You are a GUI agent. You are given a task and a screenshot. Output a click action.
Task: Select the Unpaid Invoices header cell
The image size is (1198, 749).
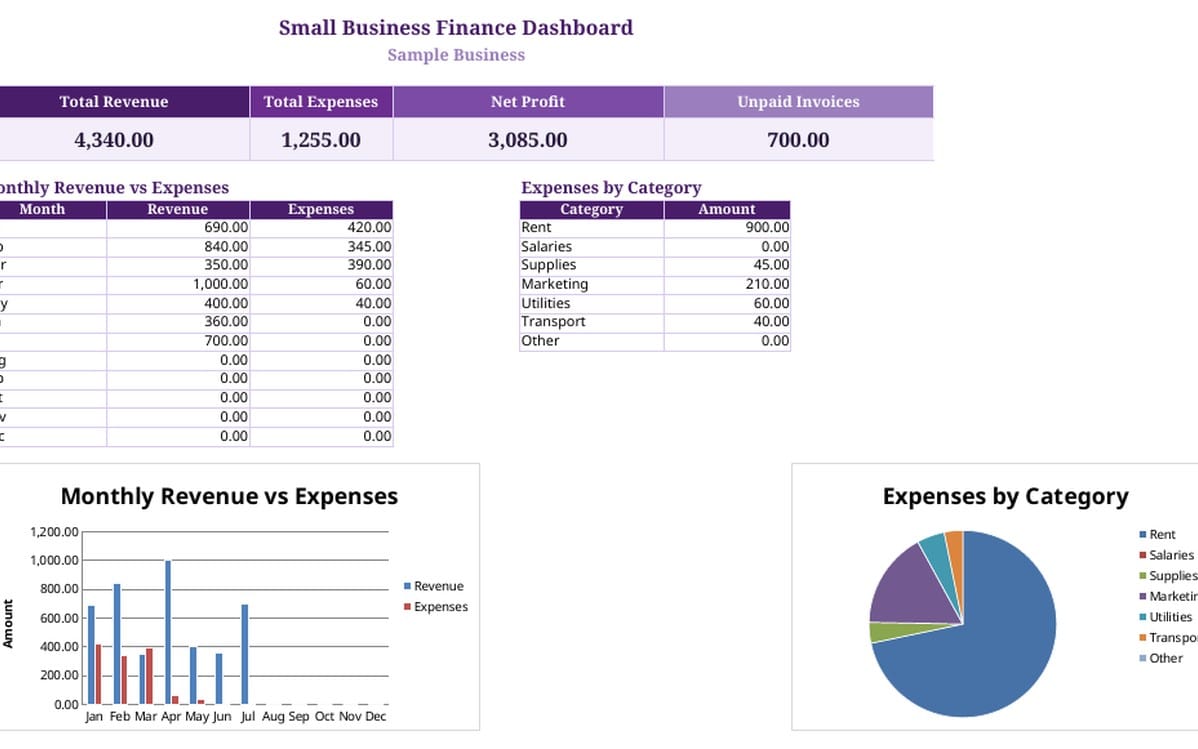tap(798, 102)
